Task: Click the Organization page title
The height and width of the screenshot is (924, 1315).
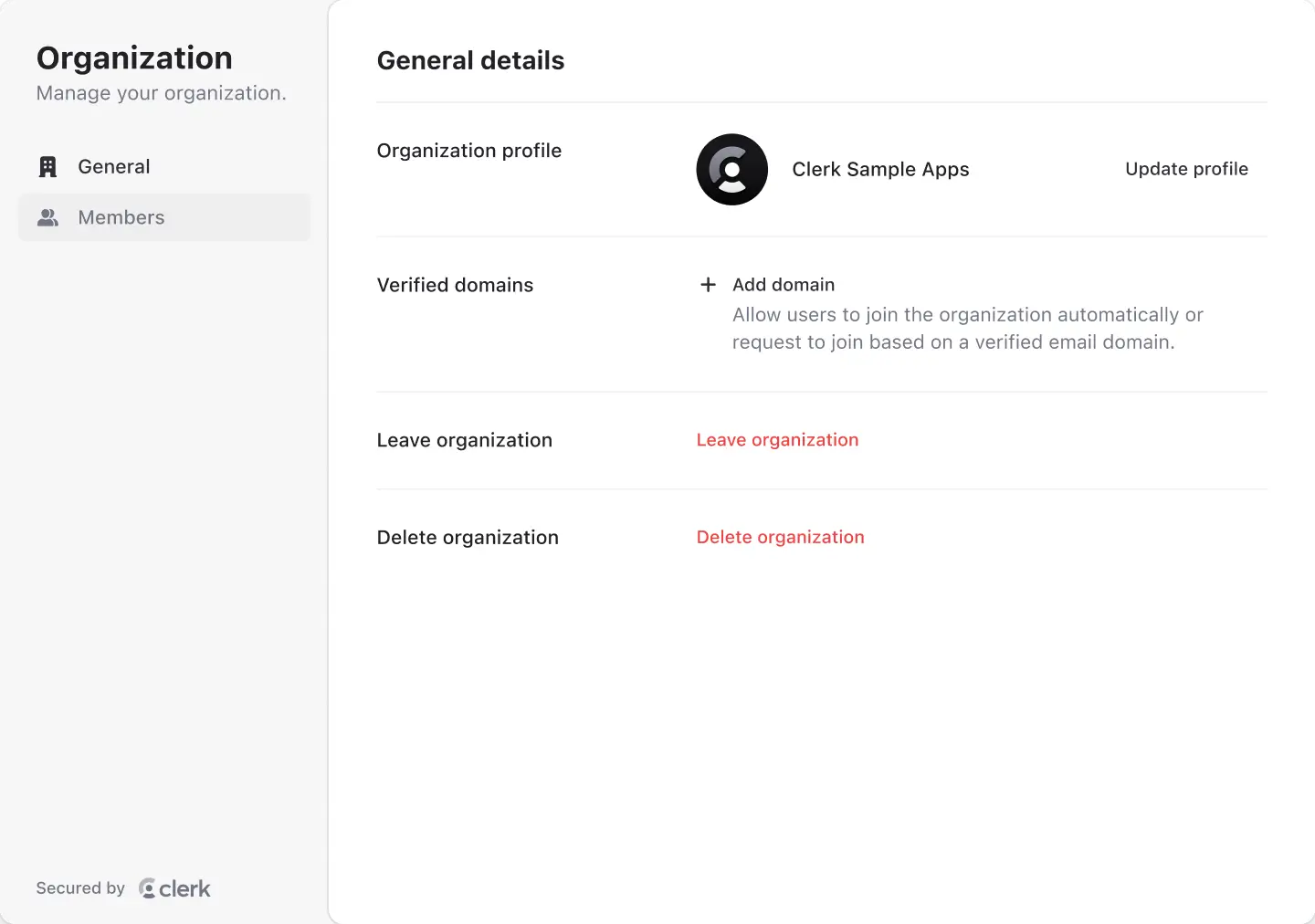Action: [133, 58]
